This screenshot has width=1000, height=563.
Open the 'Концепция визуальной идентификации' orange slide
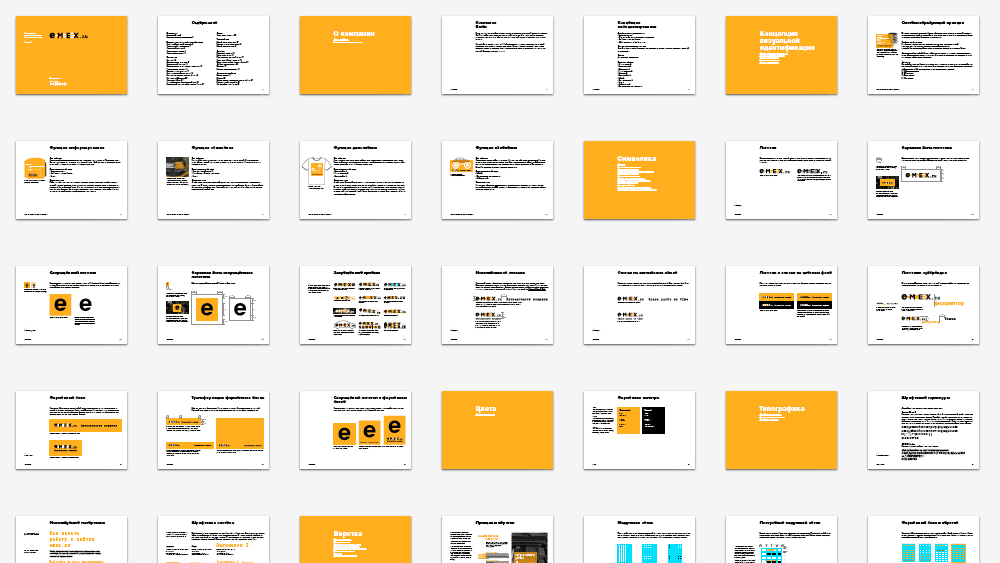coord(781,55)
